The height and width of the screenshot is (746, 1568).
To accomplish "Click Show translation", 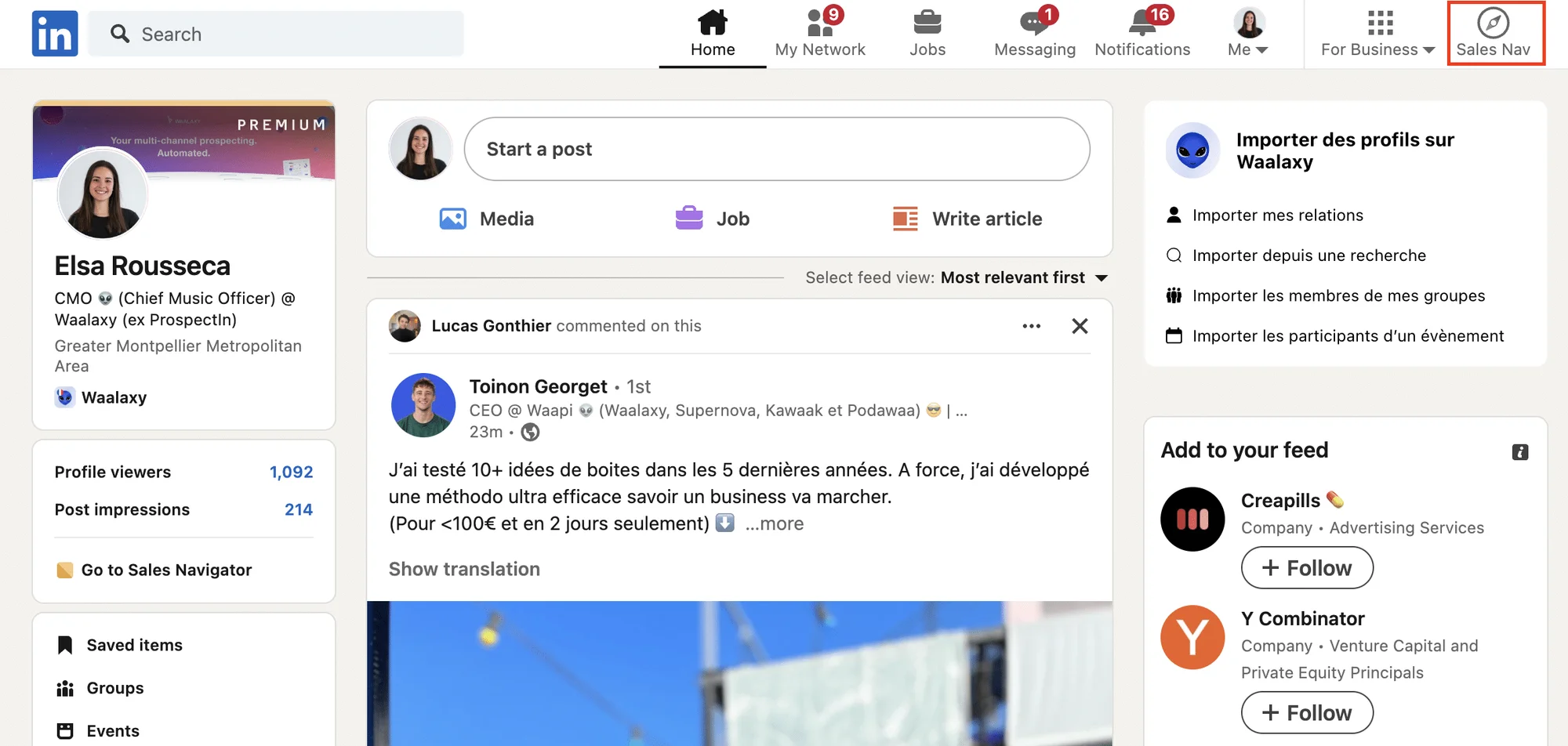I will [x=464, y=569].
